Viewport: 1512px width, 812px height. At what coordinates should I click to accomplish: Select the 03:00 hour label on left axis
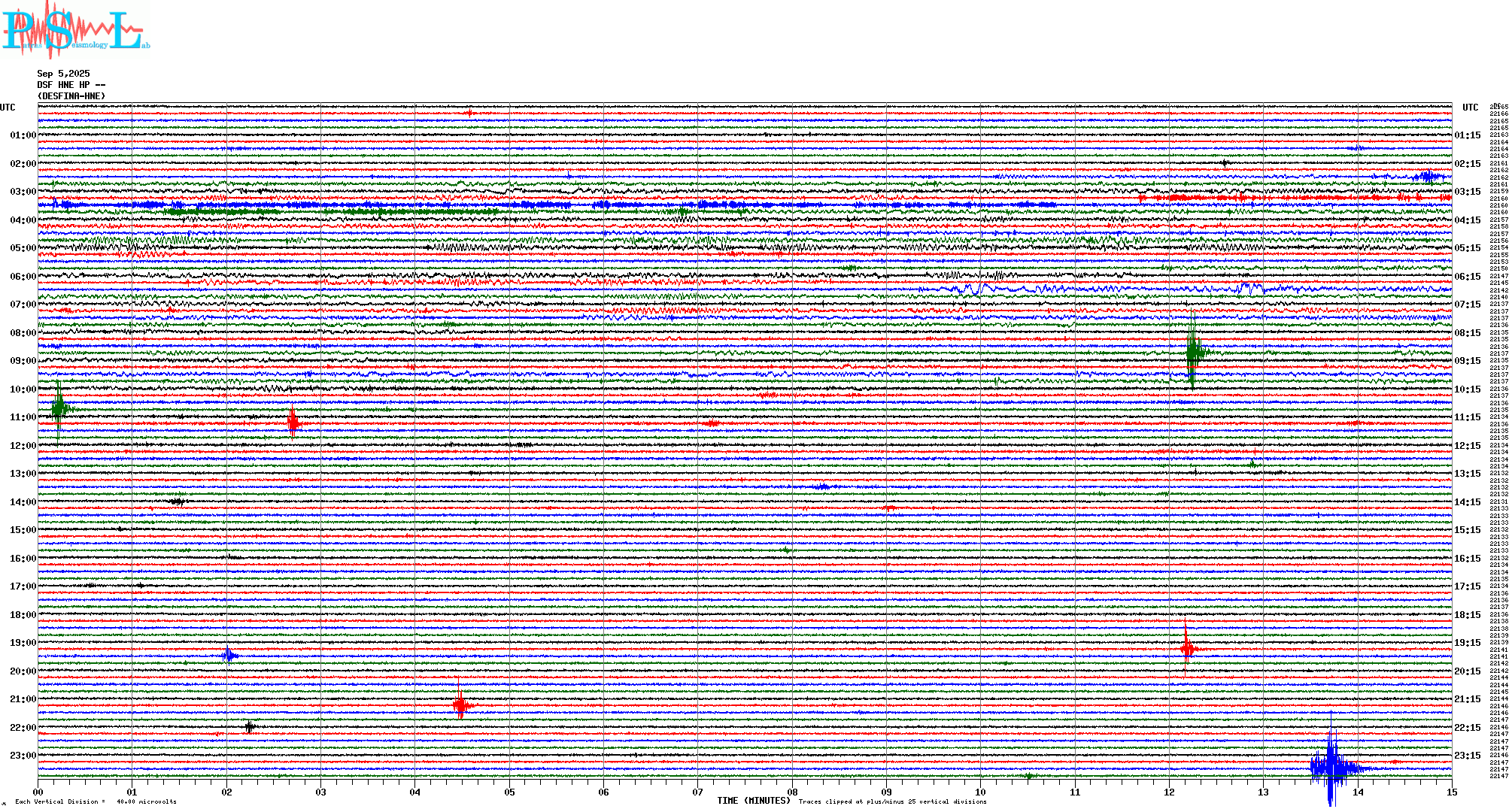pos(23,192)
